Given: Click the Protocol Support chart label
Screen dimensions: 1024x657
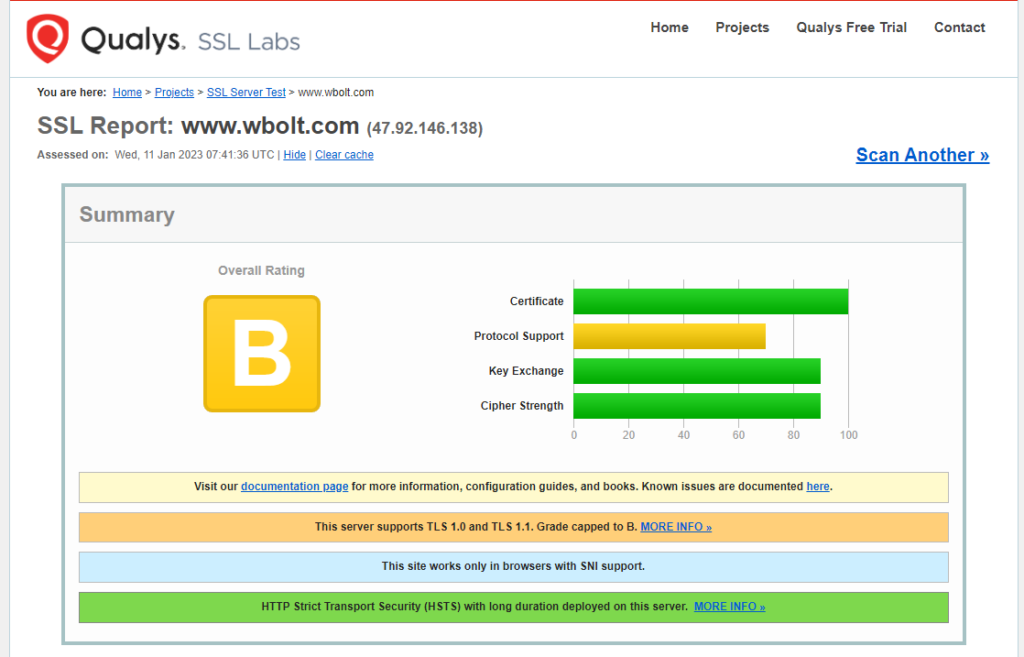Looking at the screenshot, I should (x=519, y=336).
